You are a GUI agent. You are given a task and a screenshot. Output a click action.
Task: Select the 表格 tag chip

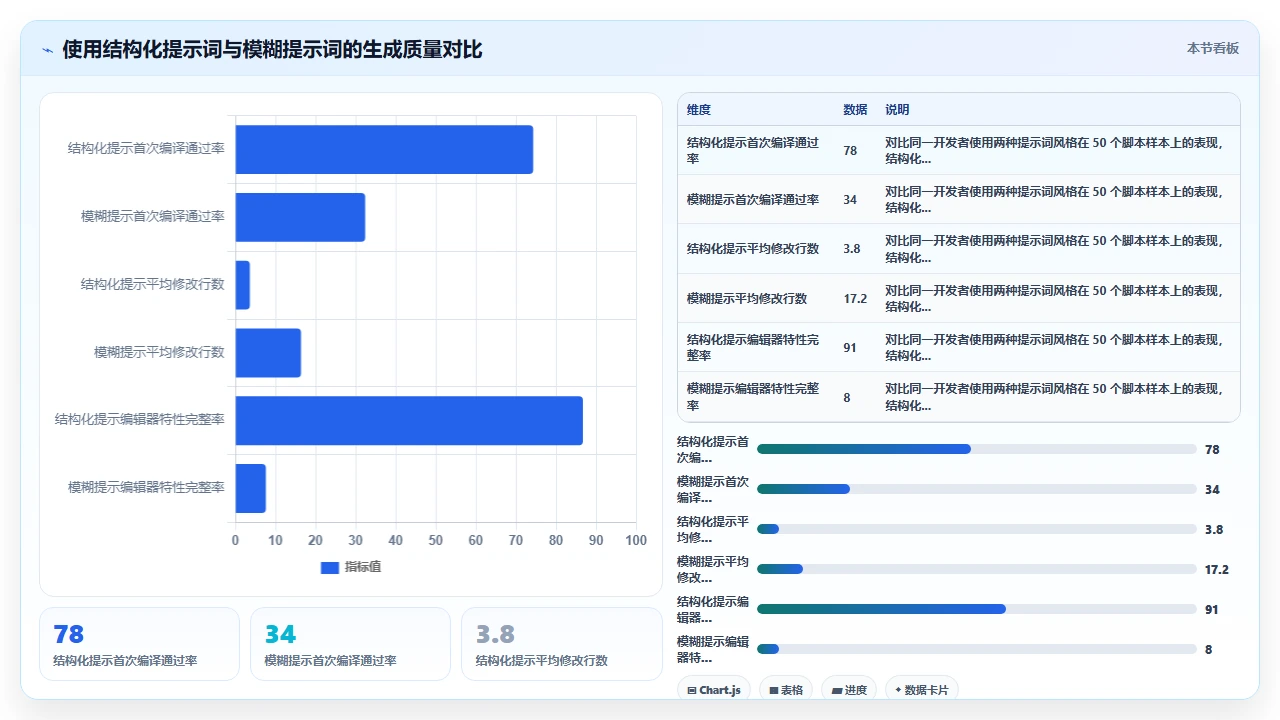pyautogui.click(x=786, y=690)
